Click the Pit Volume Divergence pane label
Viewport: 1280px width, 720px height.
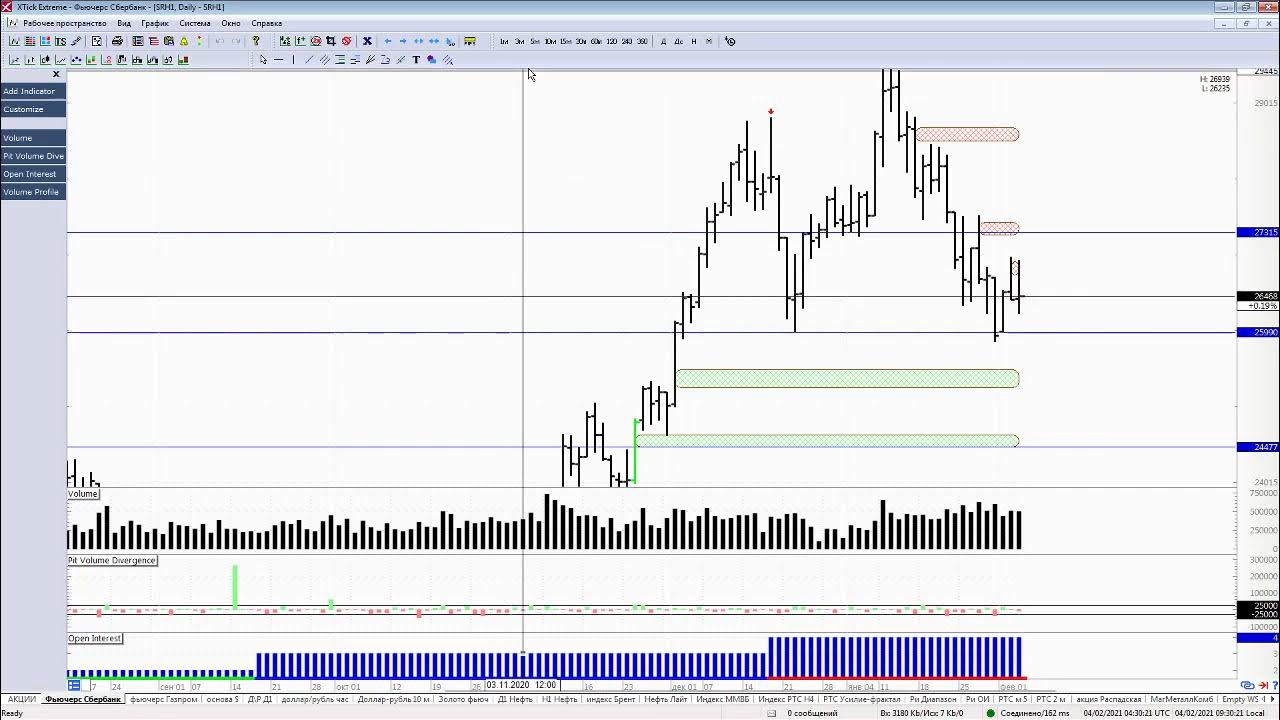click(x=112, y=560)
